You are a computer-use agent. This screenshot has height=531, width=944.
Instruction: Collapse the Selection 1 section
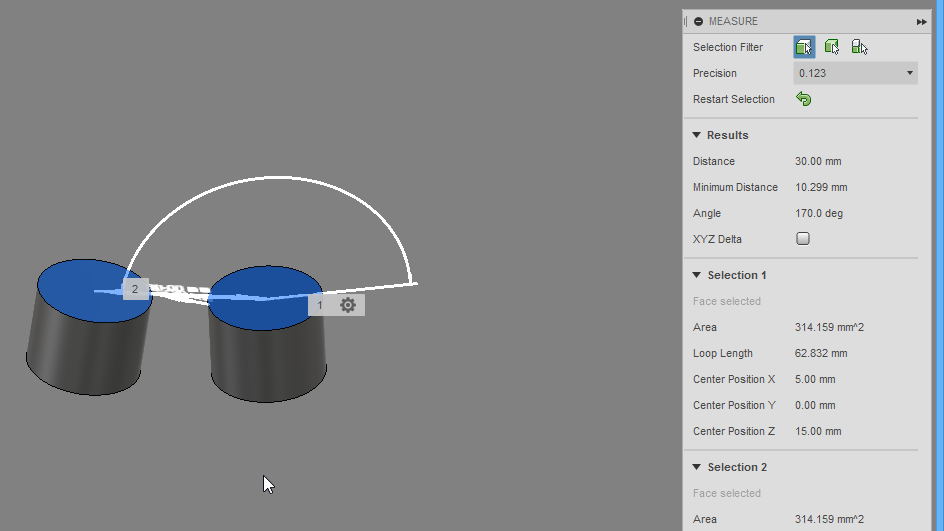697,275
